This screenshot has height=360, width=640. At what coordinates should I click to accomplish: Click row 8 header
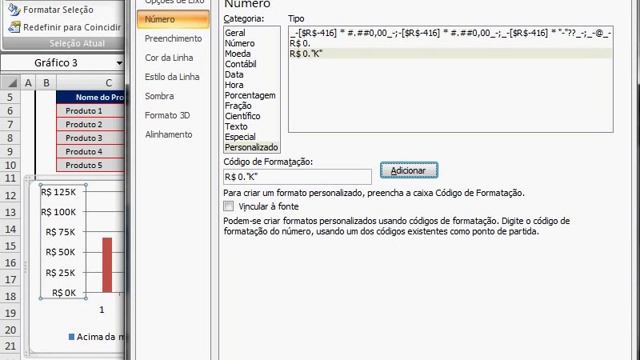[10, 138]
